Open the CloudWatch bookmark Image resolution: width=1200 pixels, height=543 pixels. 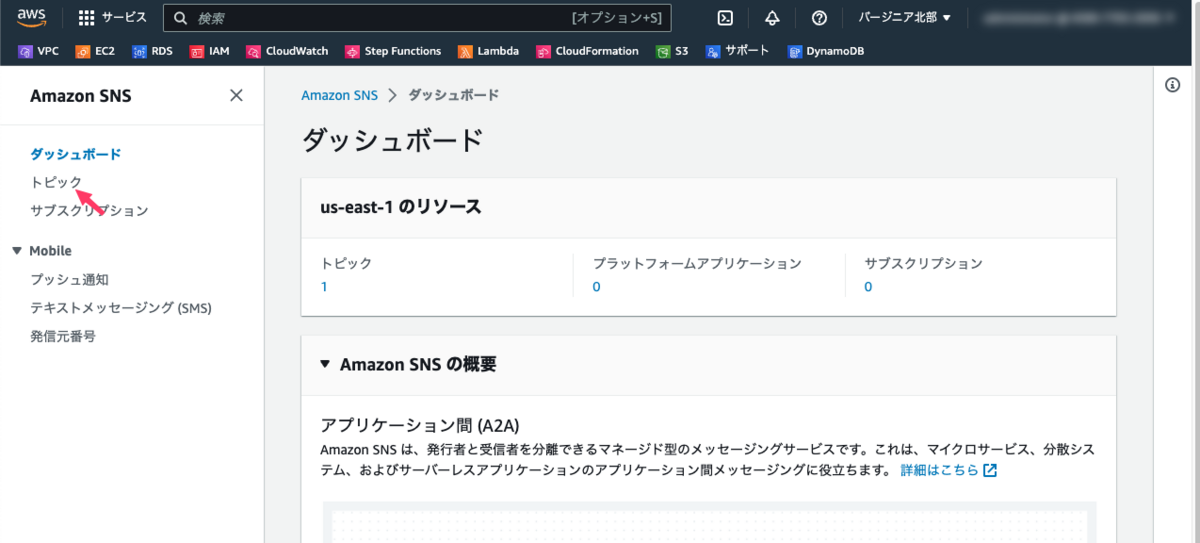[x=288, y=51]
